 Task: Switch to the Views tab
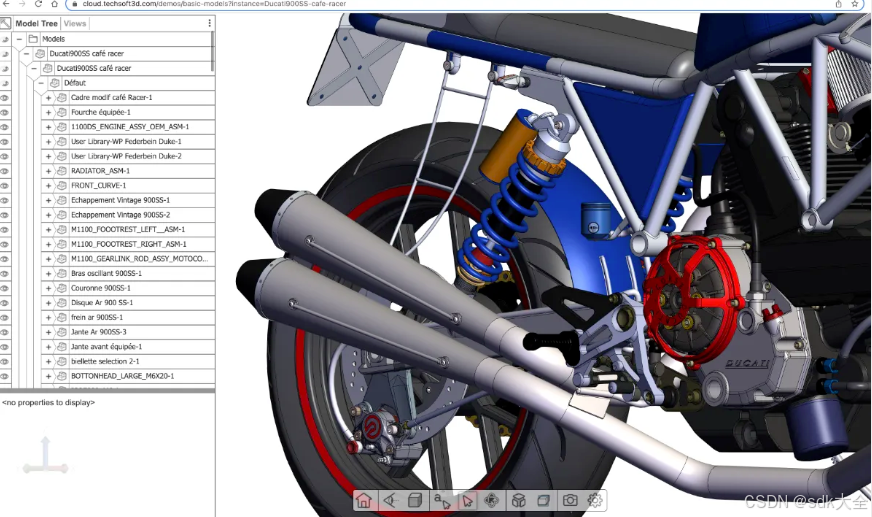[75, 23]
